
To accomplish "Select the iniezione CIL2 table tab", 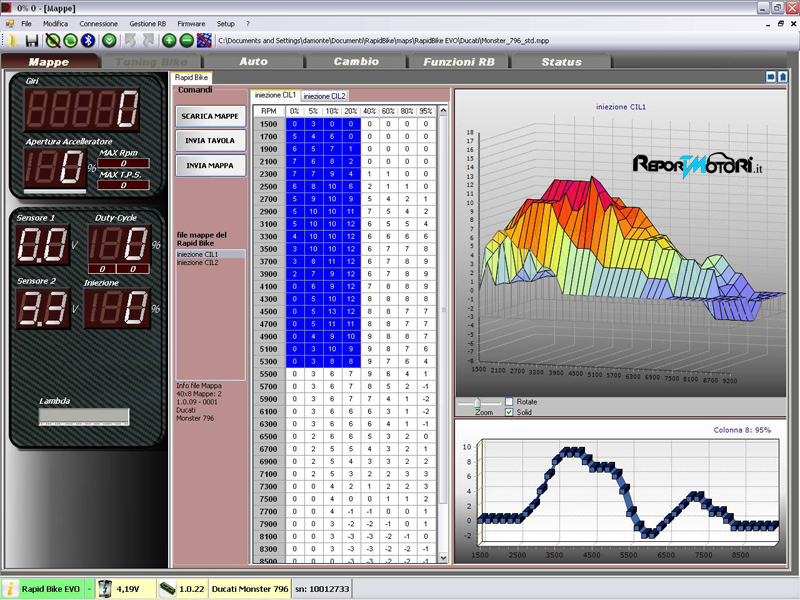I will 324,96.
